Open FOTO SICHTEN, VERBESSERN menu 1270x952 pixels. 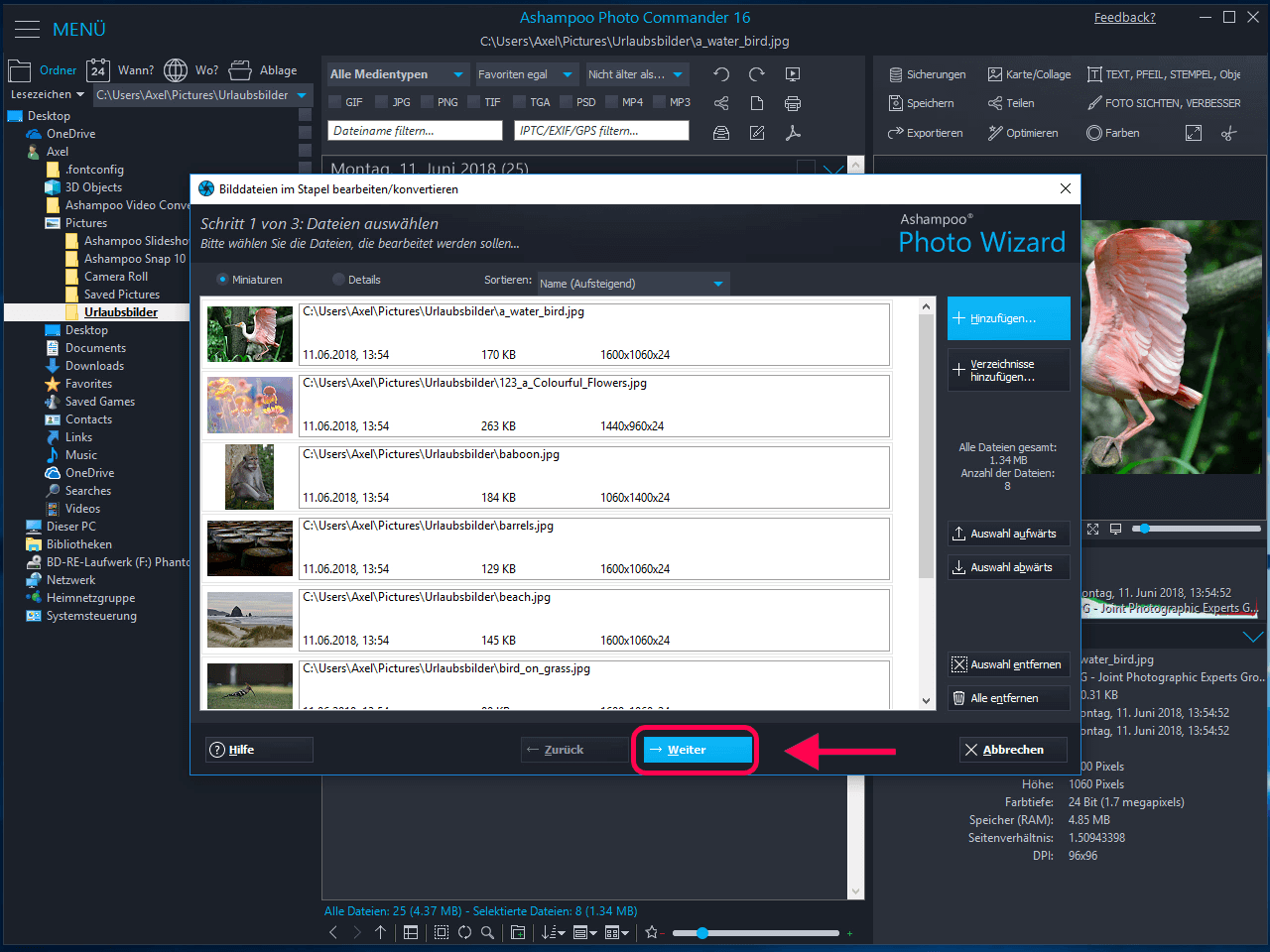(1164, 103)
